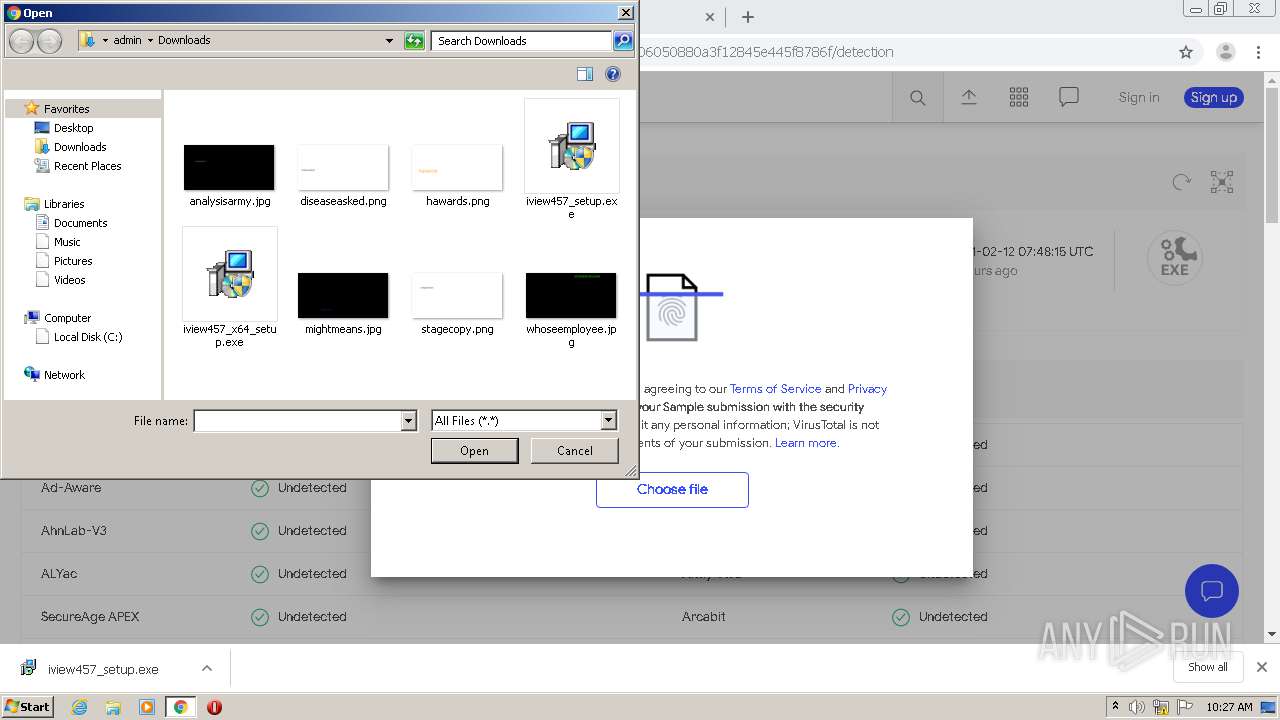
Task: Select hawards.png file
Action: coord(457,176)
